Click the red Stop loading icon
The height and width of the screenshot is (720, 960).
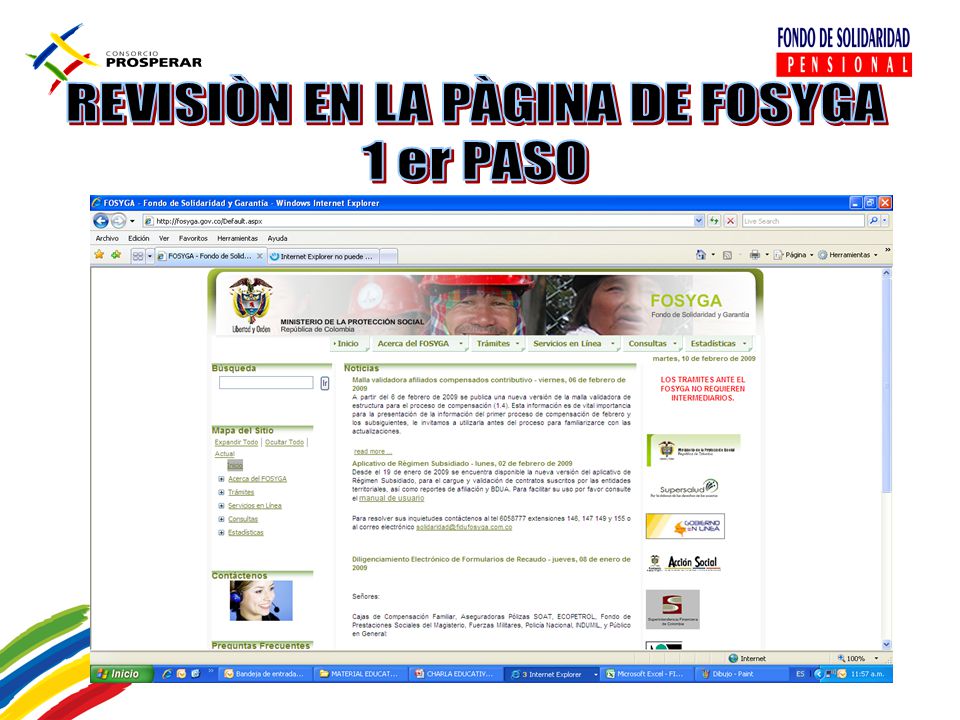pyautogui.click(x=730, y=221)
